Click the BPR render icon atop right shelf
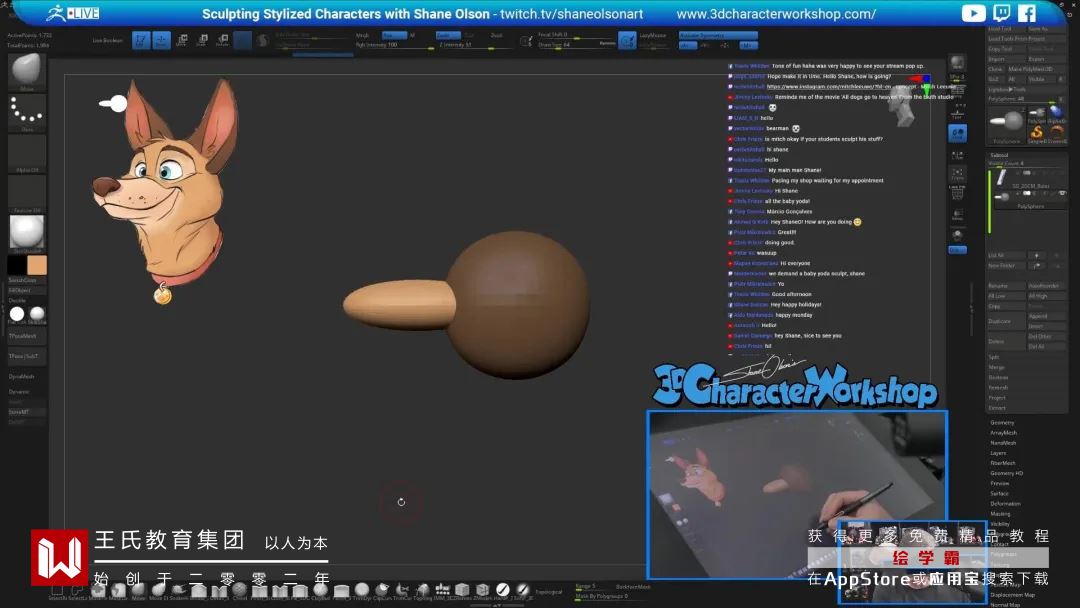 coord(957,63)
